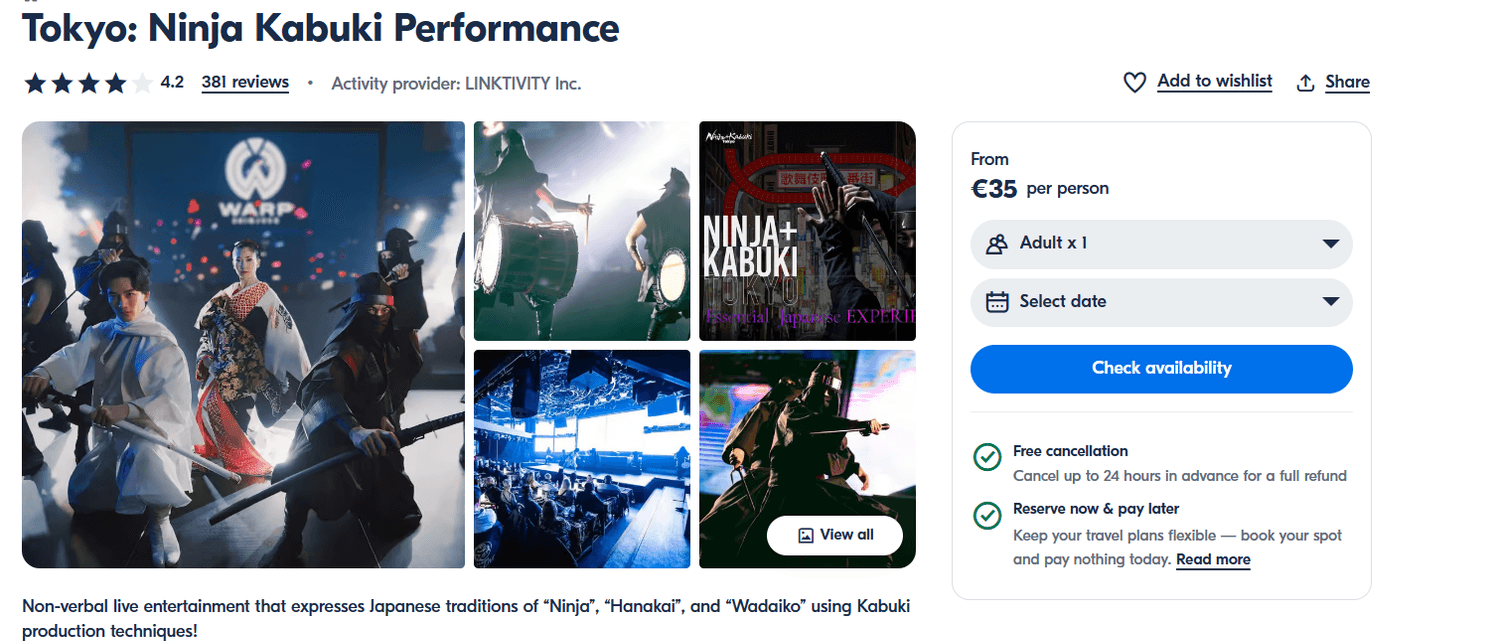Click the calendar icon in date selector
Screen dimensions: 1500x641
[x=997, y=302]
